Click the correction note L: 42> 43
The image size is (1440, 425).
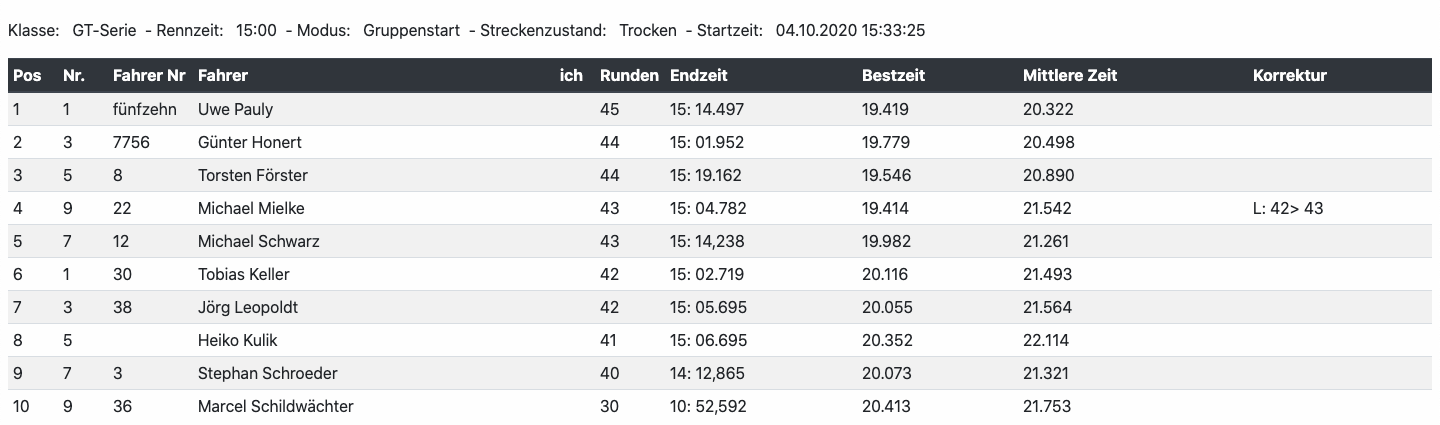point(1288,208)
